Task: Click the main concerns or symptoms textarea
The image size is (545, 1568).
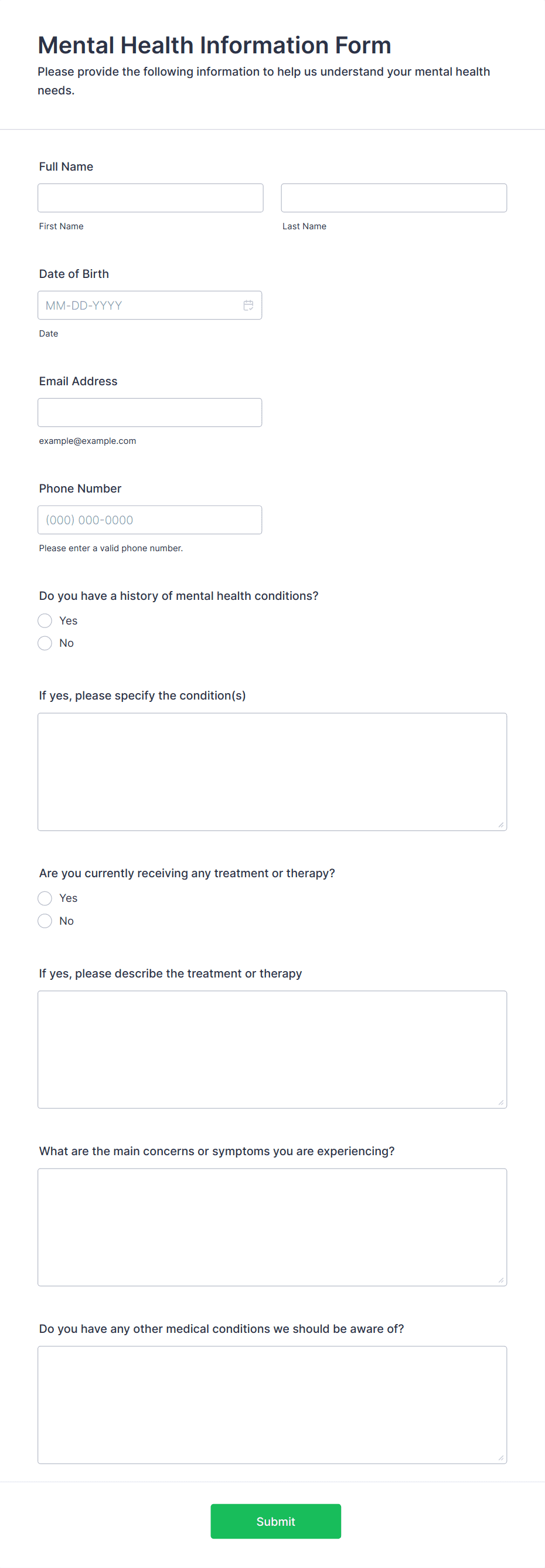Action: point(272,1227)
